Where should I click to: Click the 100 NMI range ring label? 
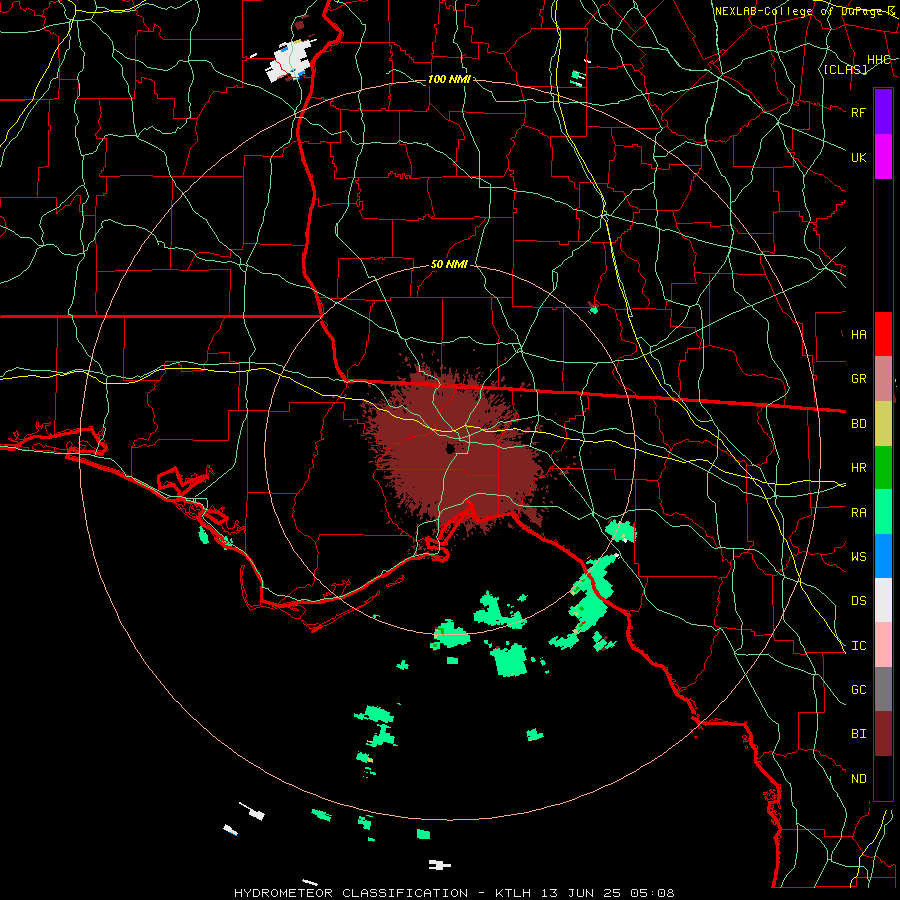click(449, 79)
